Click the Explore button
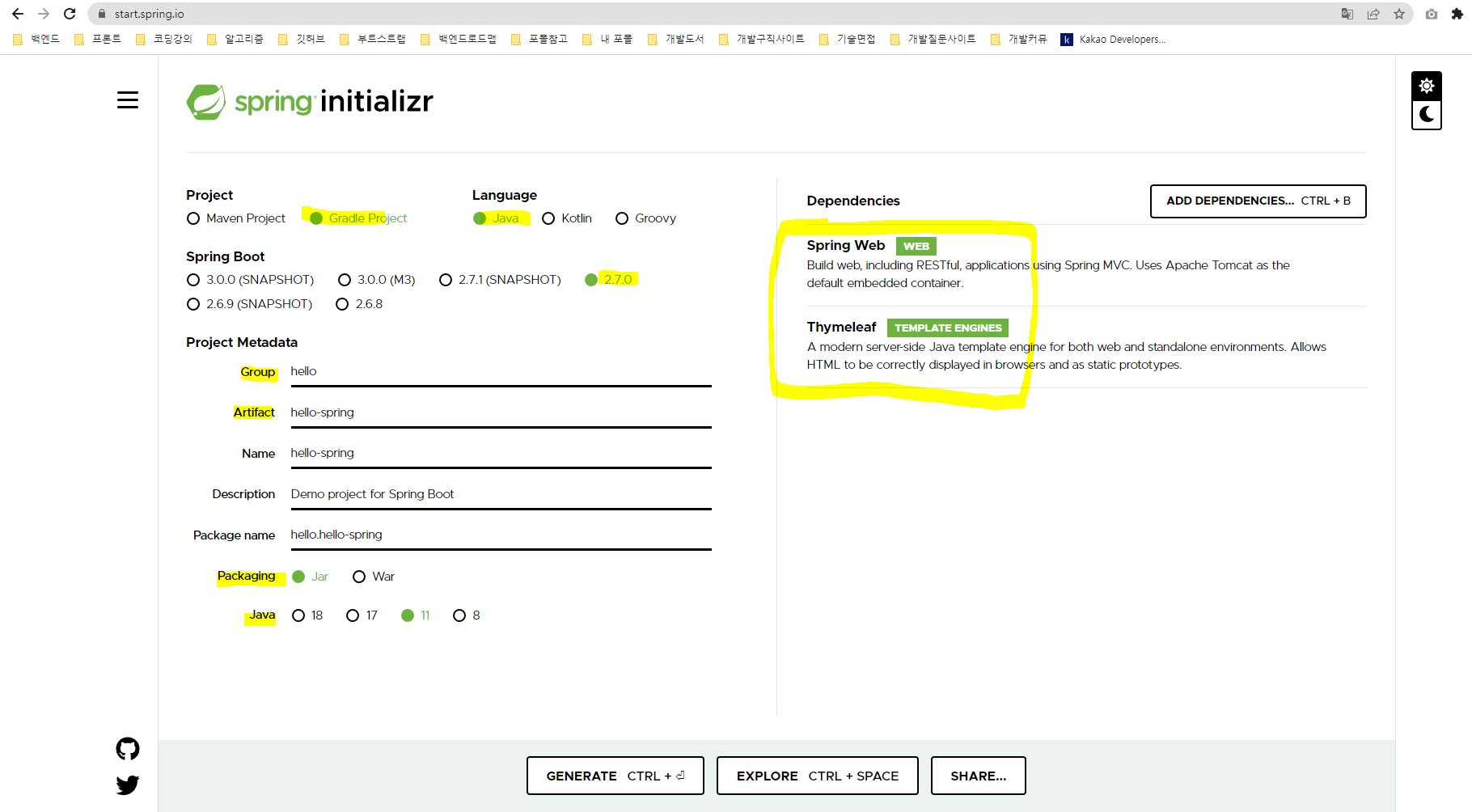 point(818,776)
